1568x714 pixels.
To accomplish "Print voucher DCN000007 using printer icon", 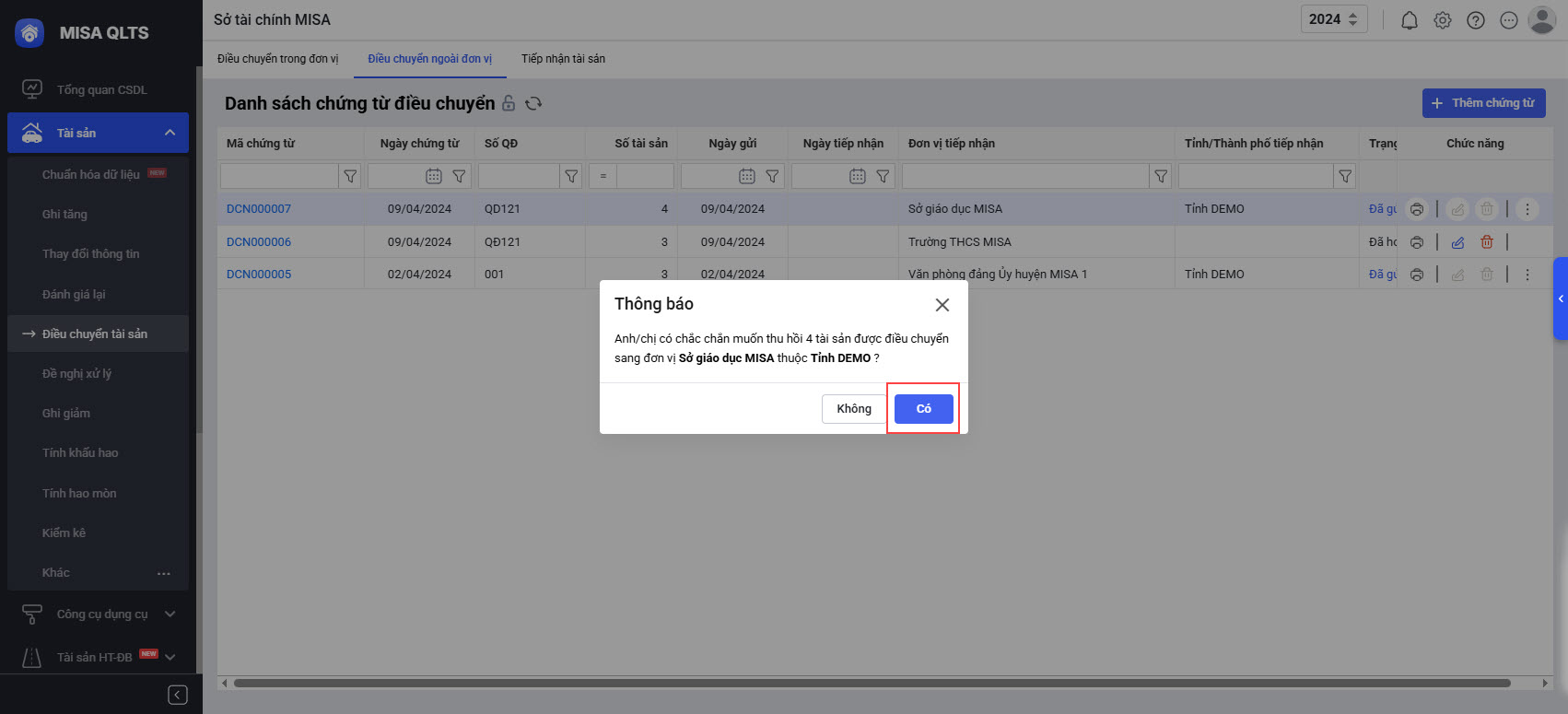I will click(x=1417, y=209).
